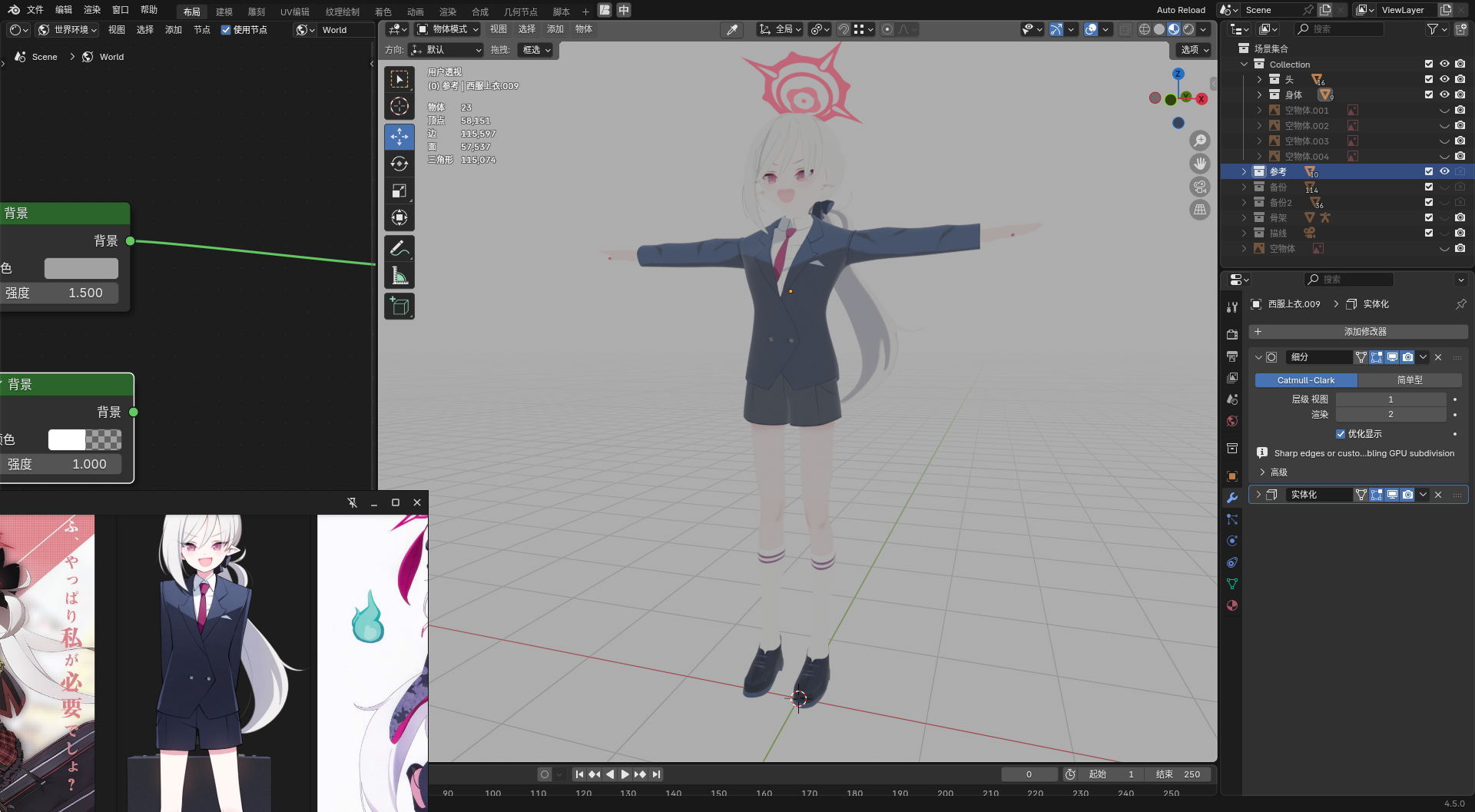The height and width of the screenshot is (812, 1475).
Task: Click the gray background color swatch
Action: pos(81,268)
